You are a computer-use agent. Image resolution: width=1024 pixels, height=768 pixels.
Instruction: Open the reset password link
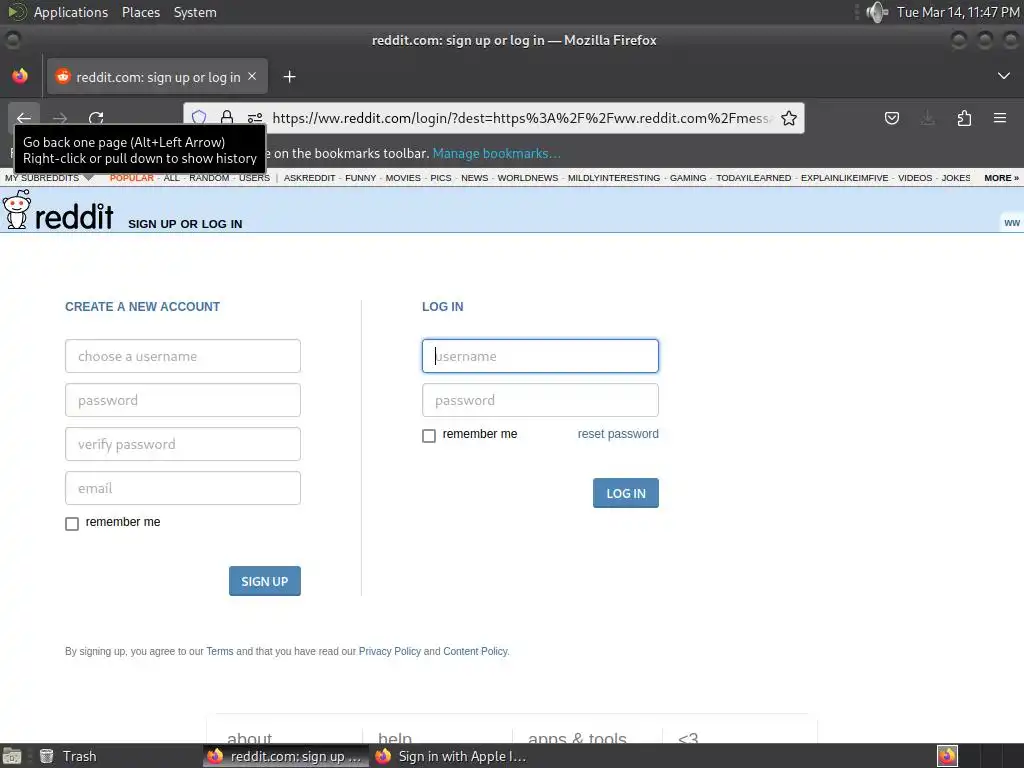618,434
